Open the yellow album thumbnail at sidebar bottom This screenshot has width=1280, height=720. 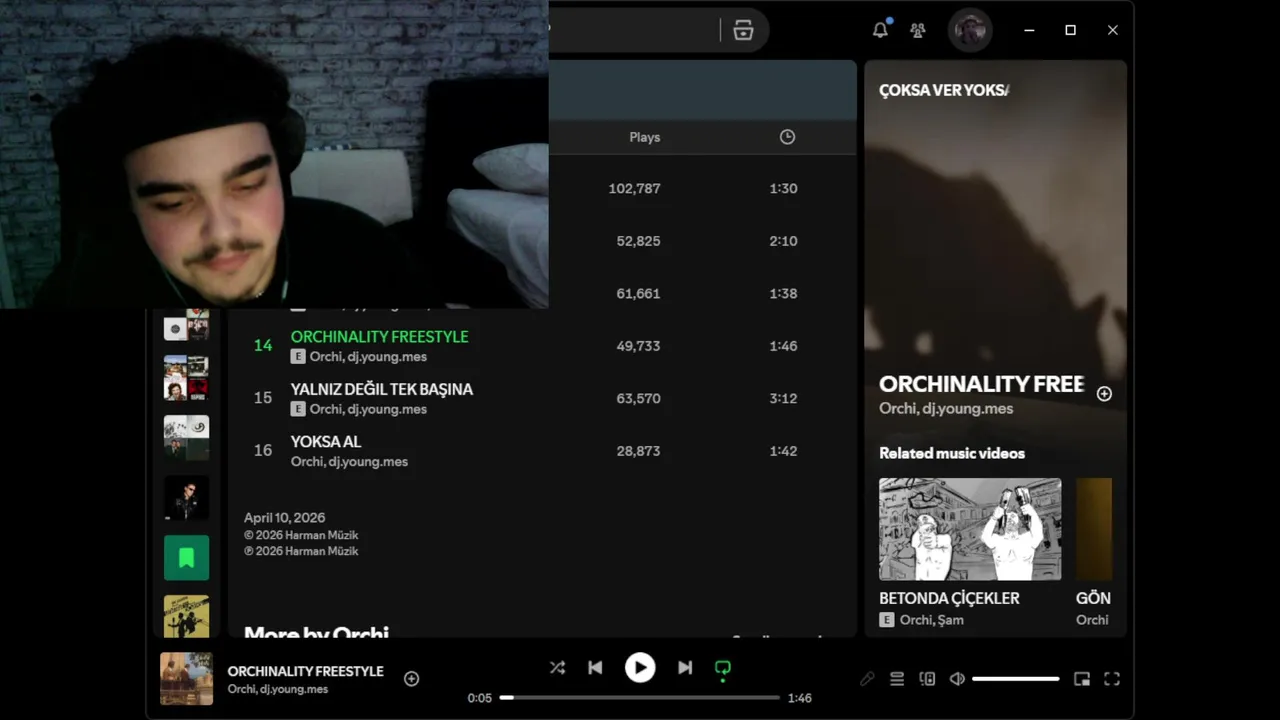tap(187, 616)
